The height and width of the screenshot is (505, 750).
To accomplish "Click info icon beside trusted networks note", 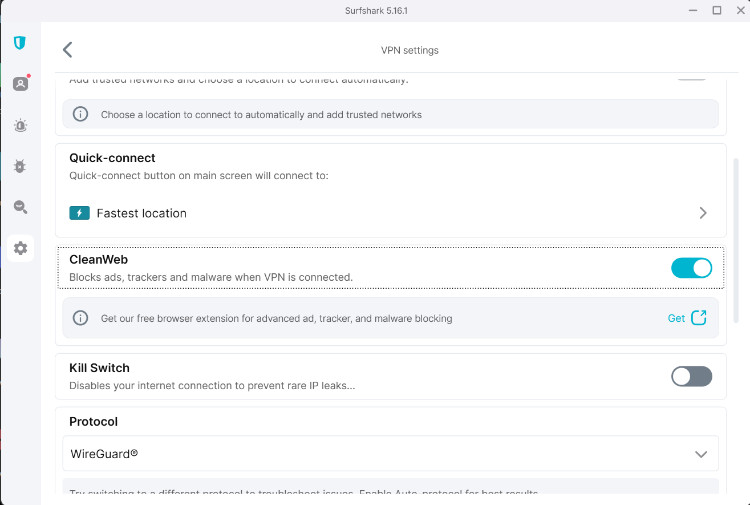I will point(80,114).
